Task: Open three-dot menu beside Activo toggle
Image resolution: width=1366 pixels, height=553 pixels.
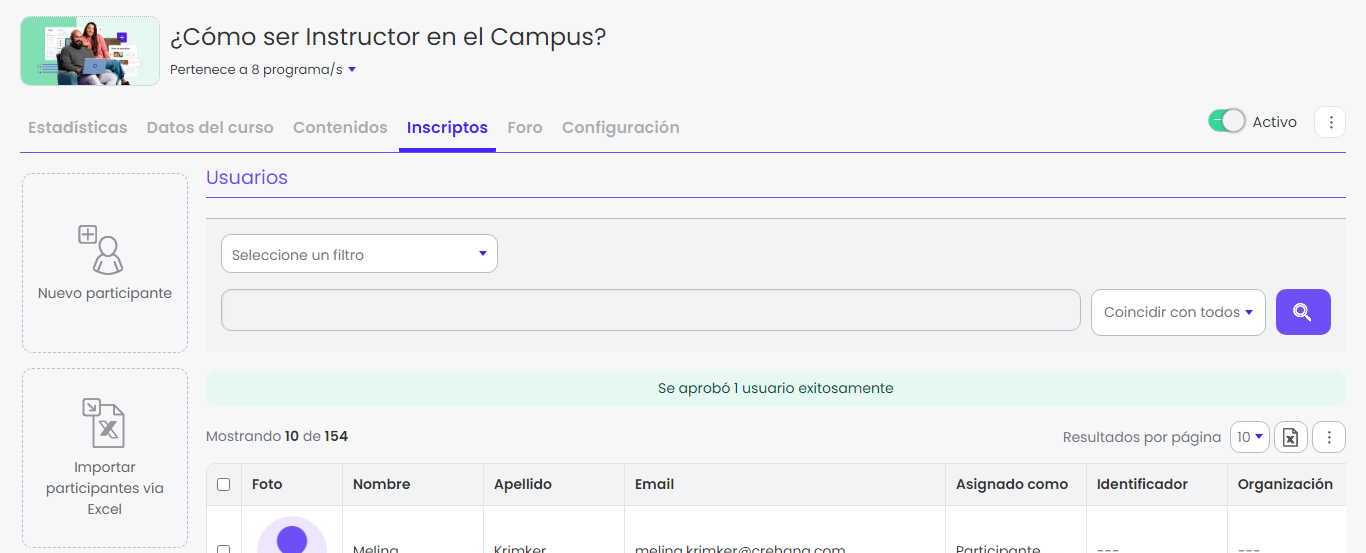Action: pyautogui.click(x=1330, y=122)
